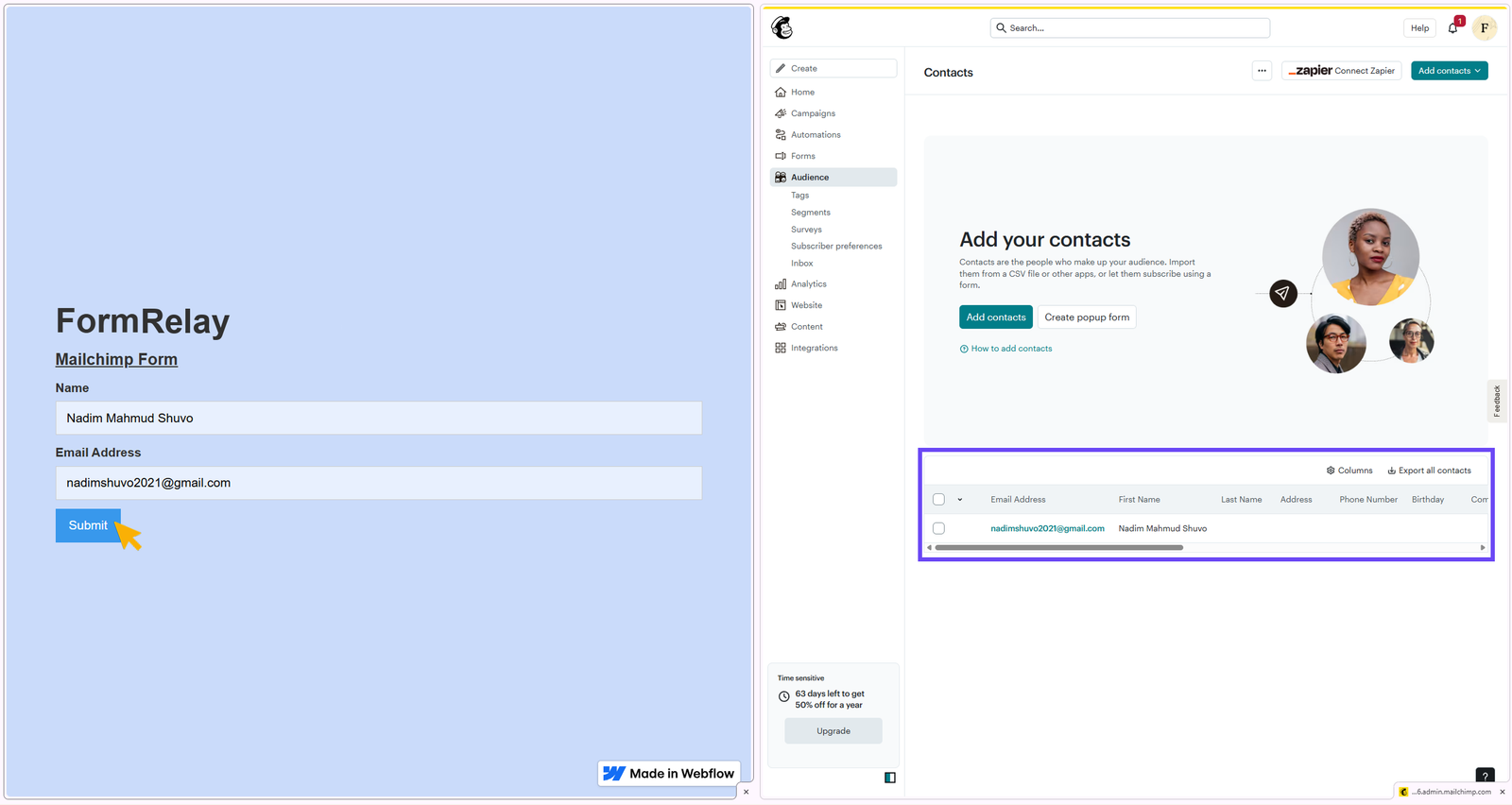Click the Content icon in sidebar
Image resolution: width=1512 pixels, height=805 pixels.
(x=781, y=326)
